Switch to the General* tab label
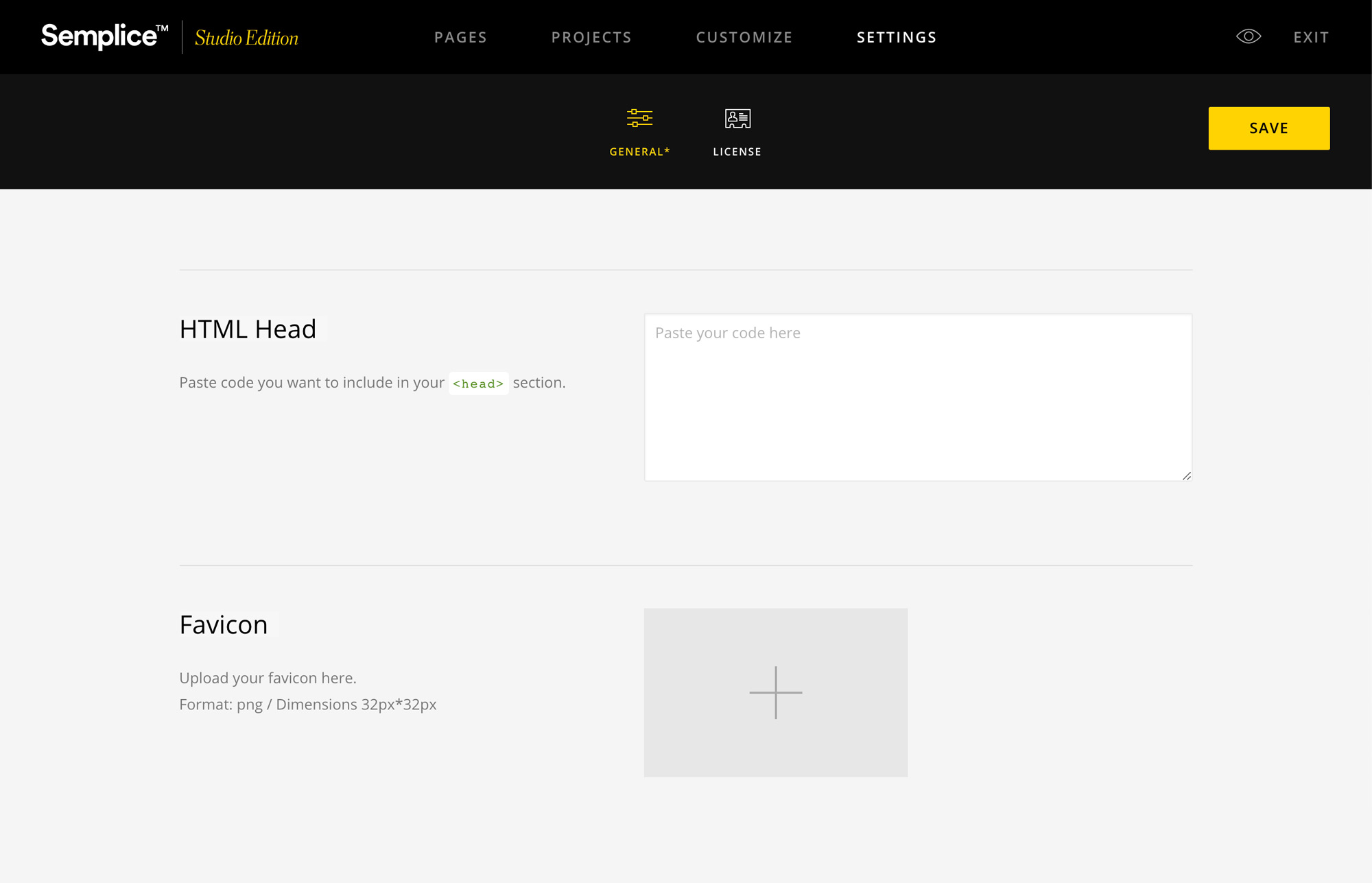The height and width of the screenshot is (883, 1372). pos(639,152)
